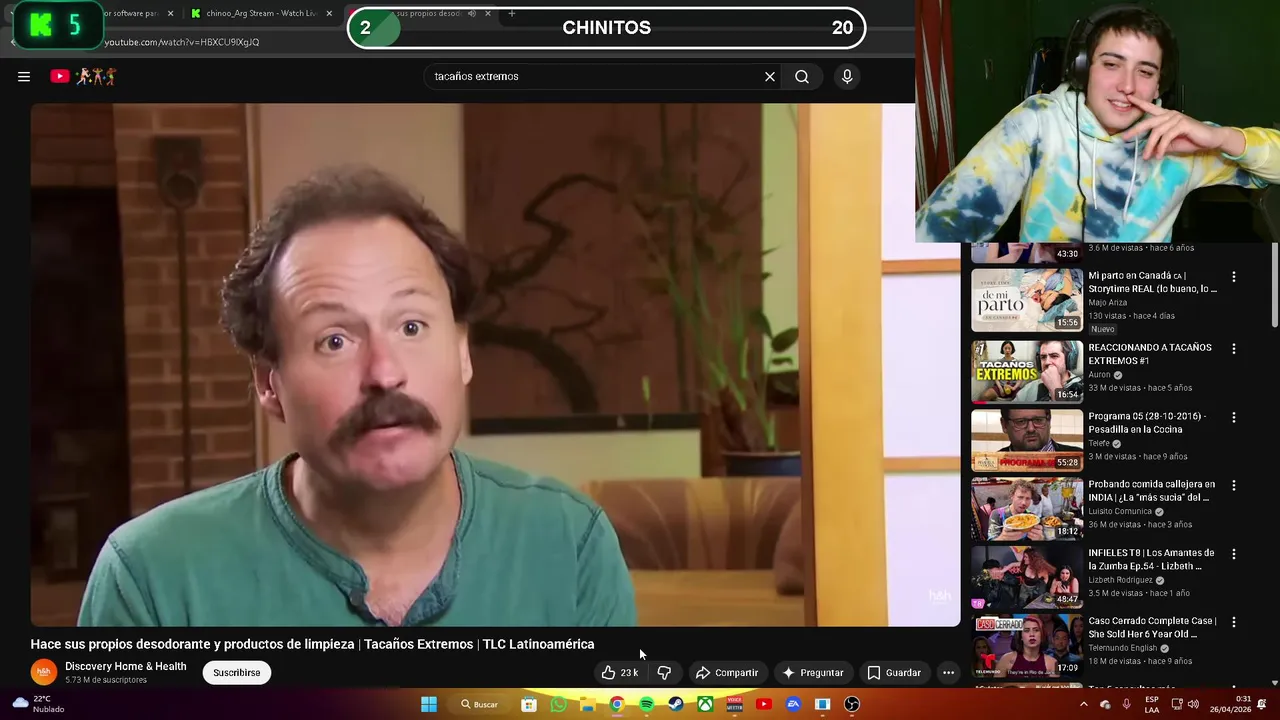Click channel name Luisito Comunica
This screenshot has height=720, width=1280.
[x=1120, y=511]
